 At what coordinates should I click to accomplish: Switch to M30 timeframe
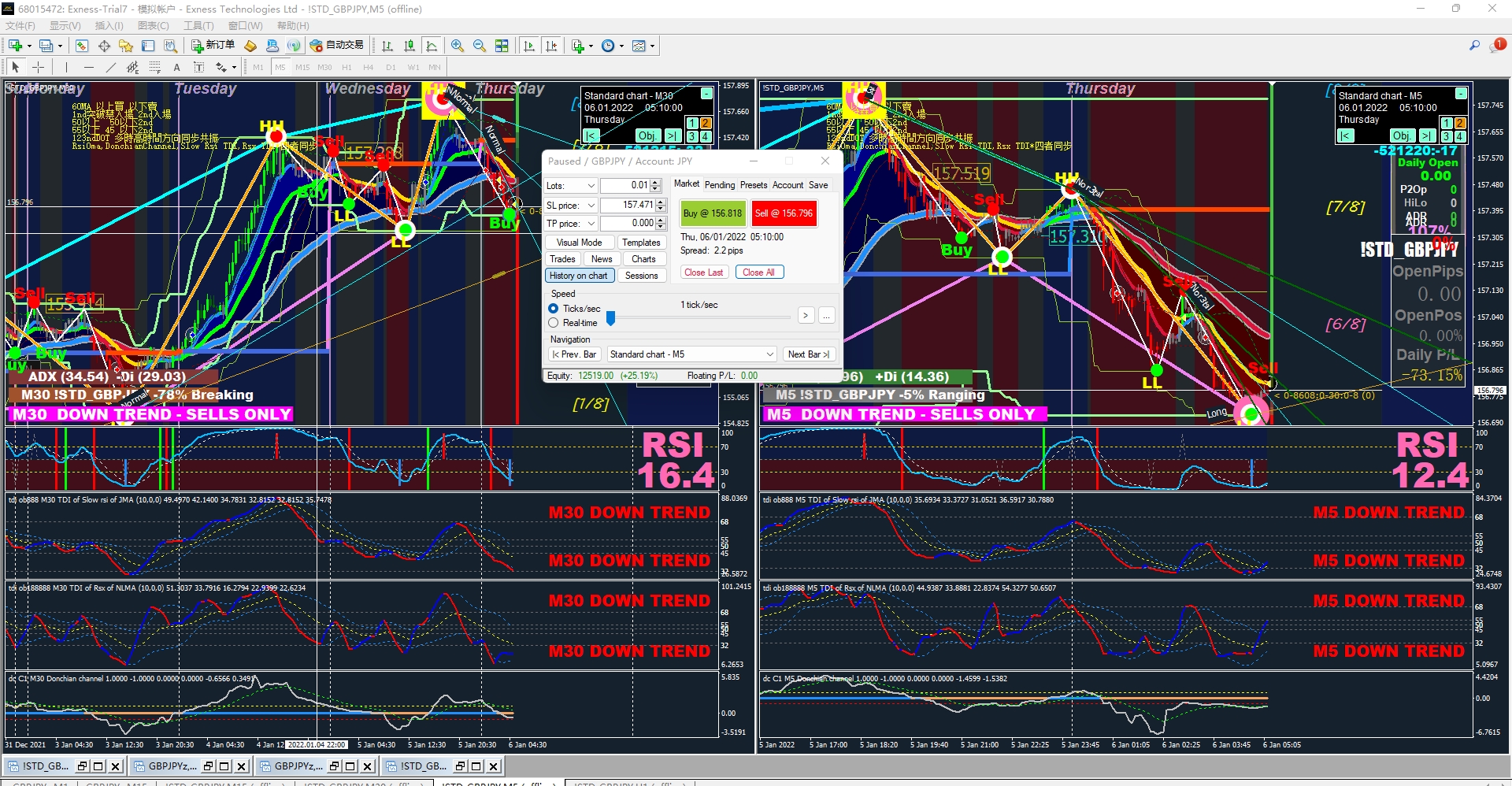tap(324, 67)
